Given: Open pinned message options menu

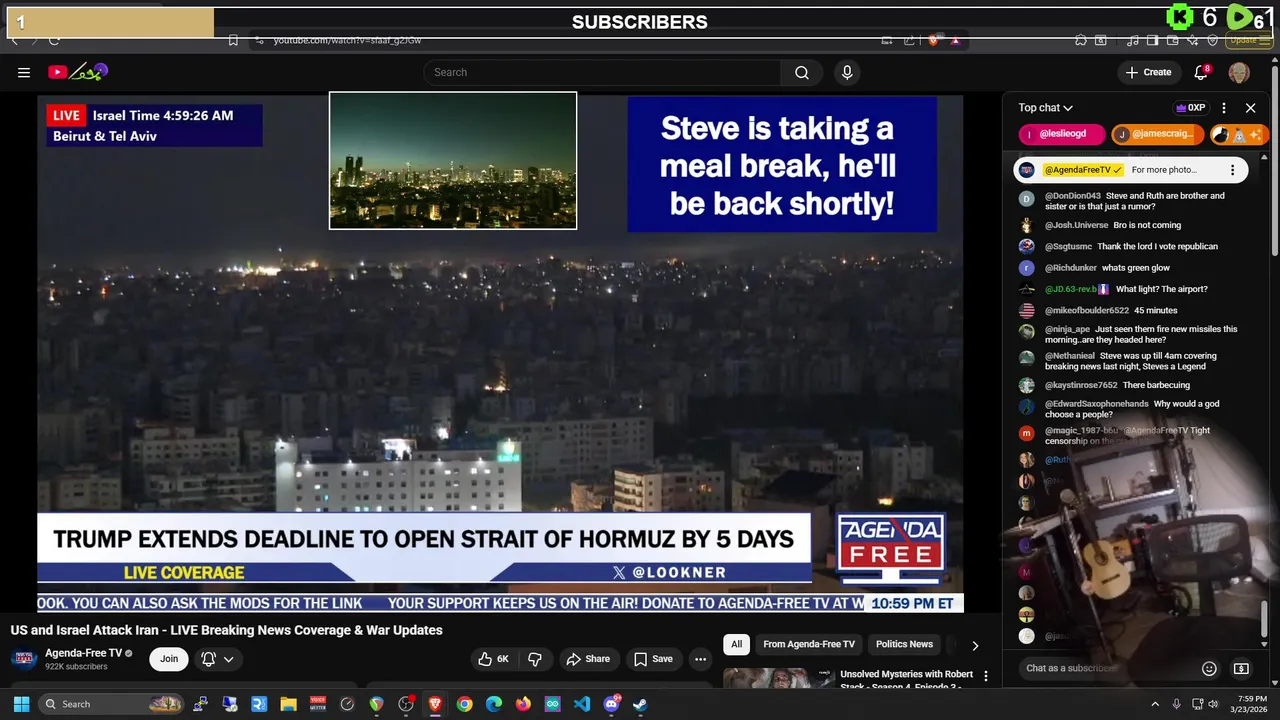Looking at the screenshot, I should [1232, 170].
